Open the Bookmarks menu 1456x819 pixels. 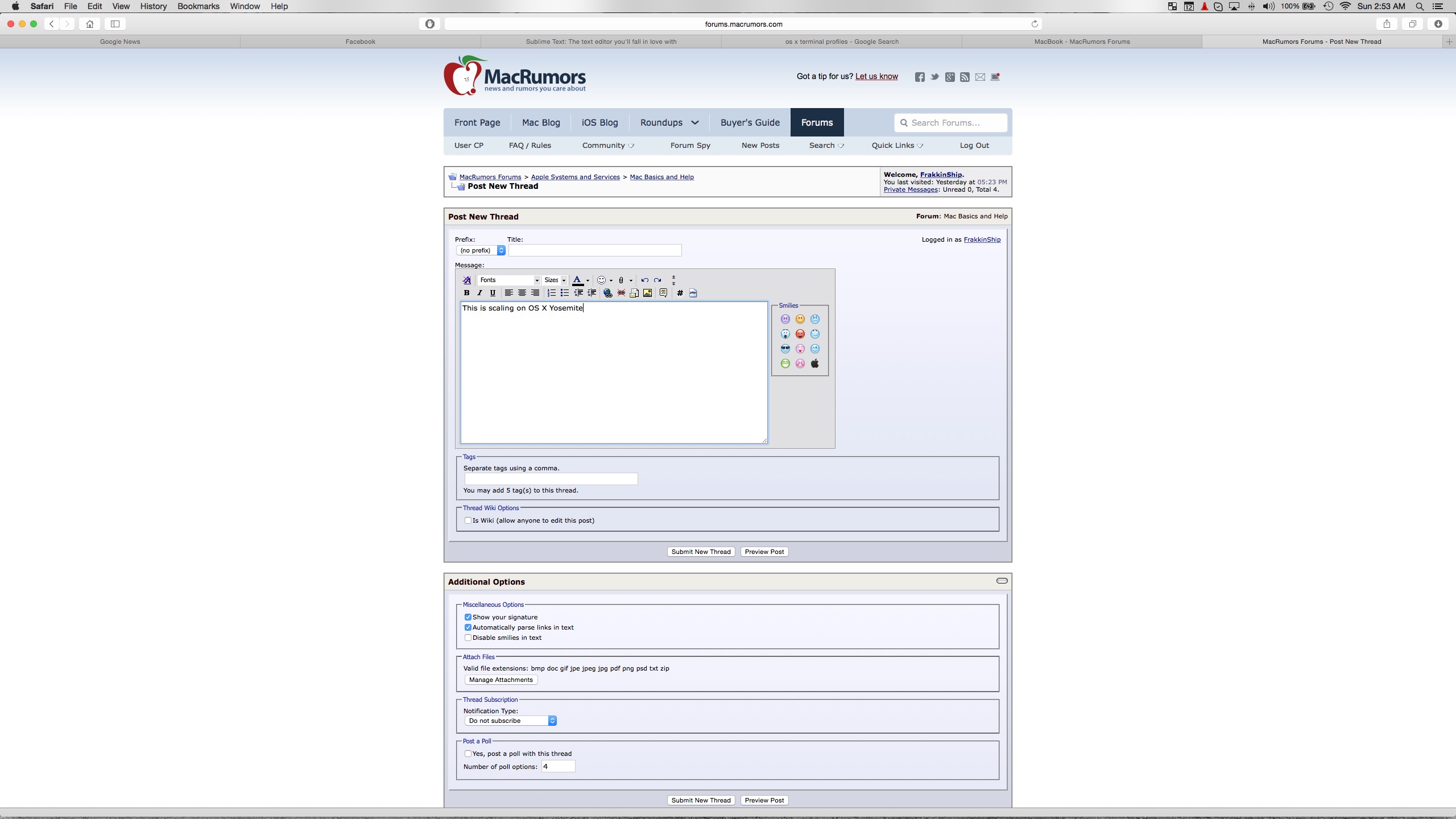(198, 6)
